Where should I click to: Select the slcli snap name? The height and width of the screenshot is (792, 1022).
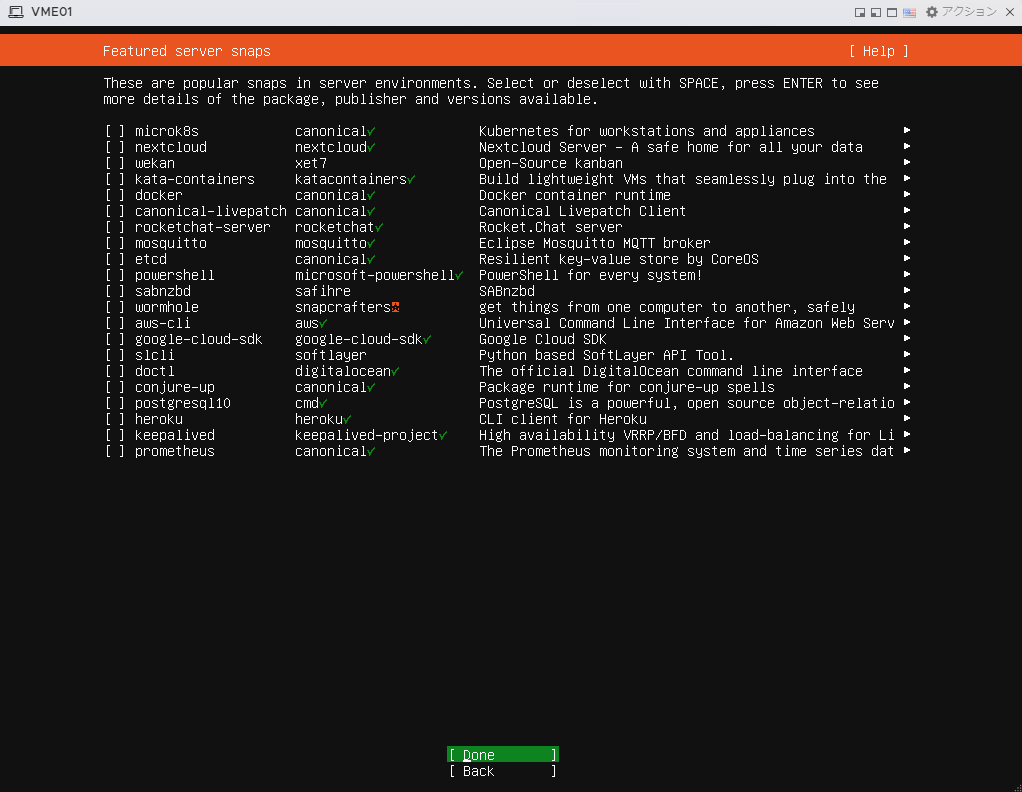click(154, 355)
